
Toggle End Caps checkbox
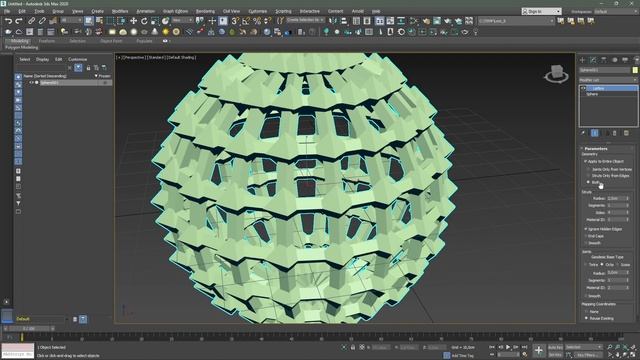click(586, 236)
